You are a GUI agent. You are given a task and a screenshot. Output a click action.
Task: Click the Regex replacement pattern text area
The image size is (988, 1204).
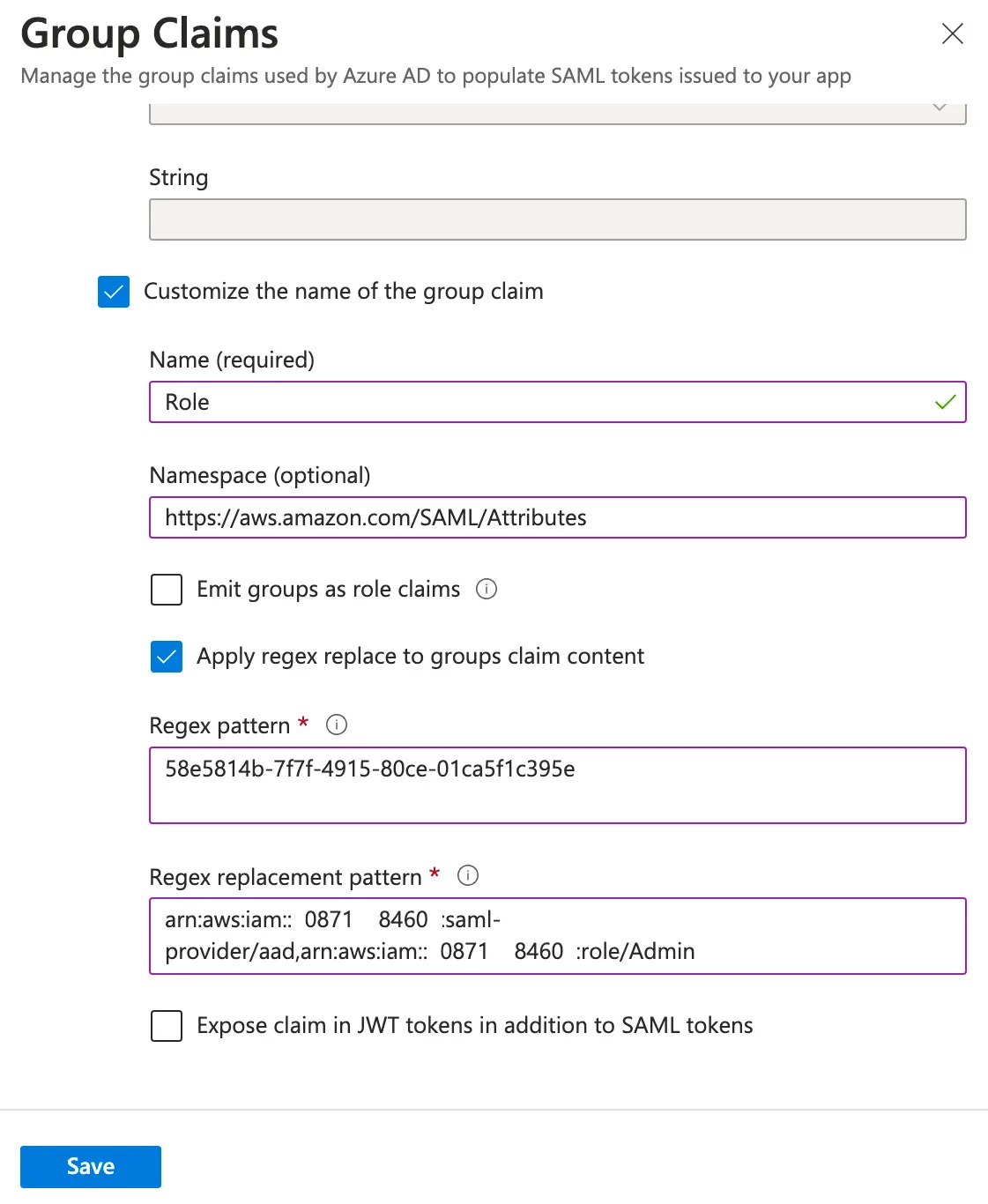pos(557,936)
